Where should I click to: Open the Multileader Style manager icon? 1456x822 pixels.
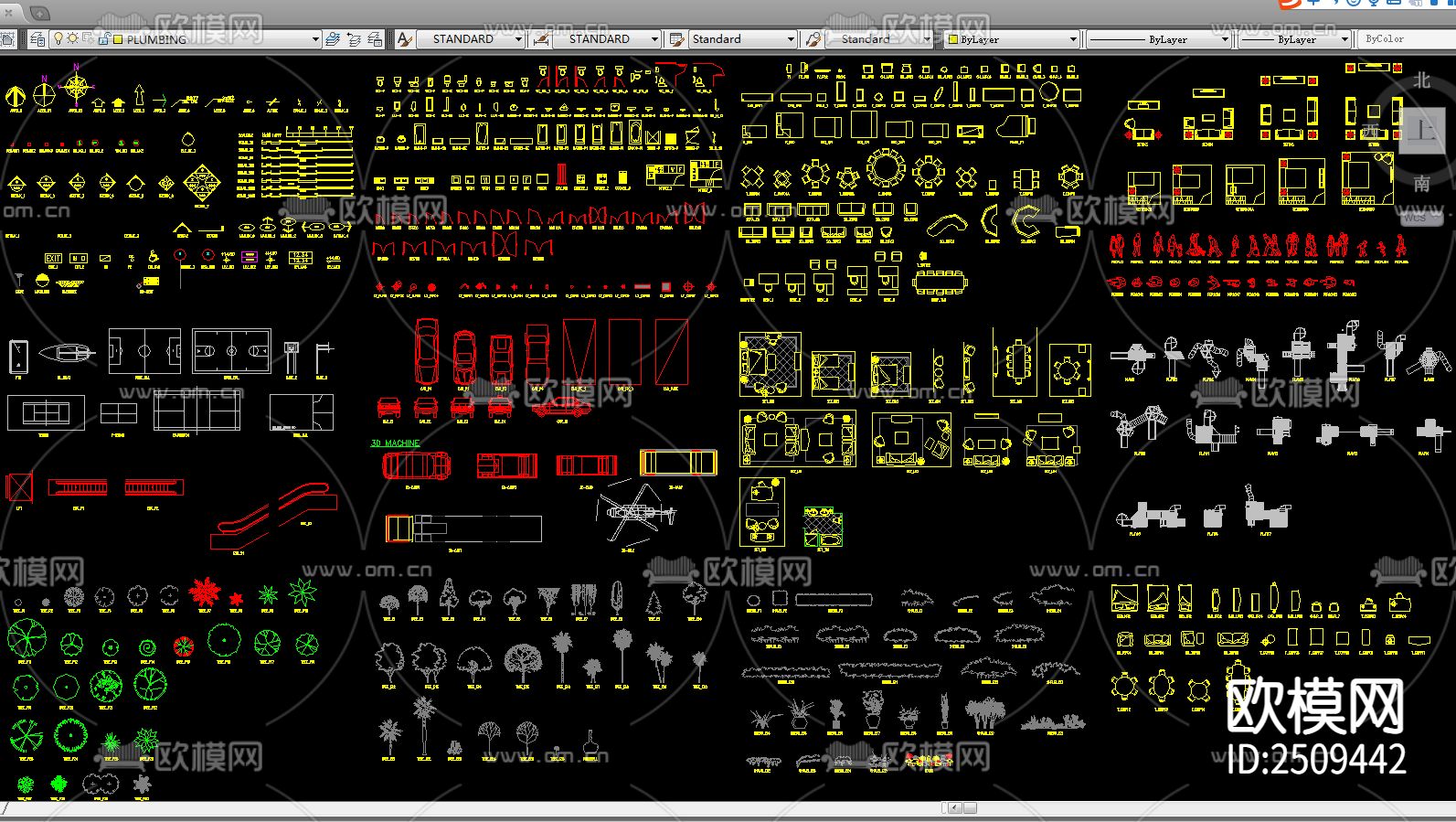pos(813,39)
